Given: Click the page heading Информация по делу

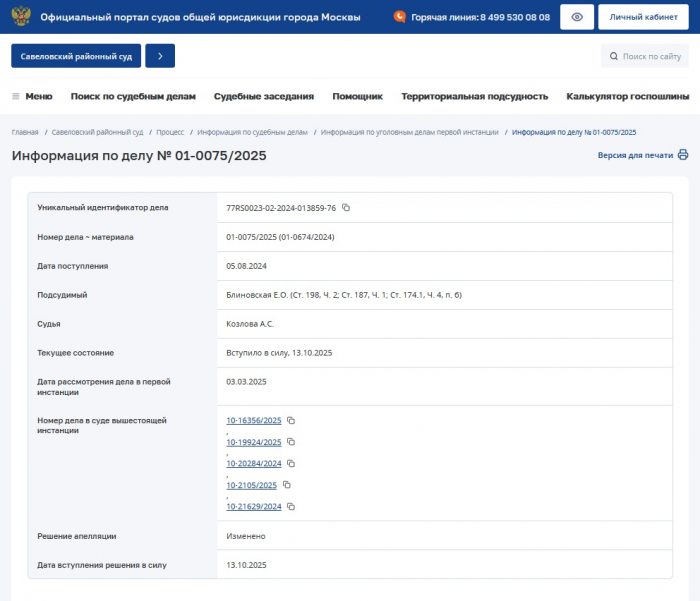Looking at the screenshot, I should click(139, 155).
